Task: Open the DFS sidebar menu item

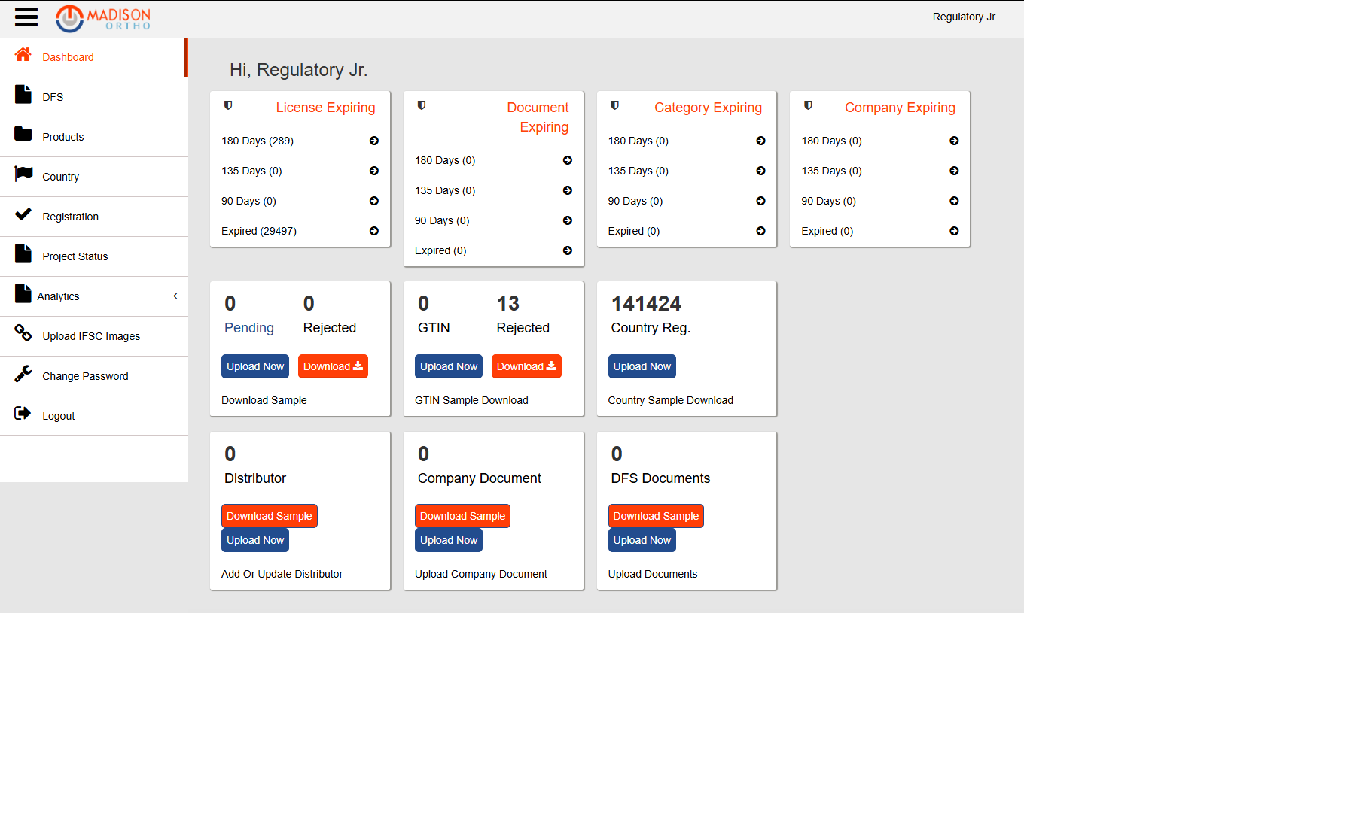Action: pos(52,97)
